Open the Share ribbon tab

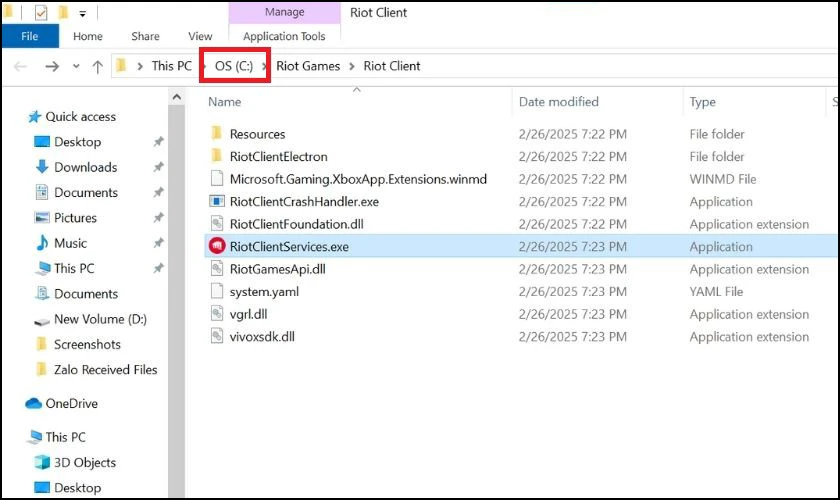(145, 36)
